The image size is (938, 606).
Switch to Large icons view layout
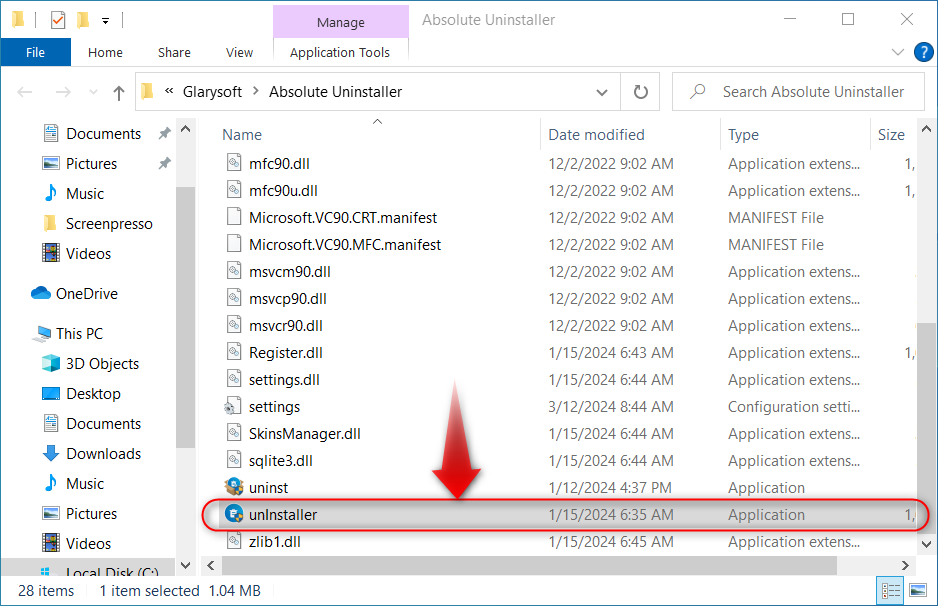click(918, 591)
